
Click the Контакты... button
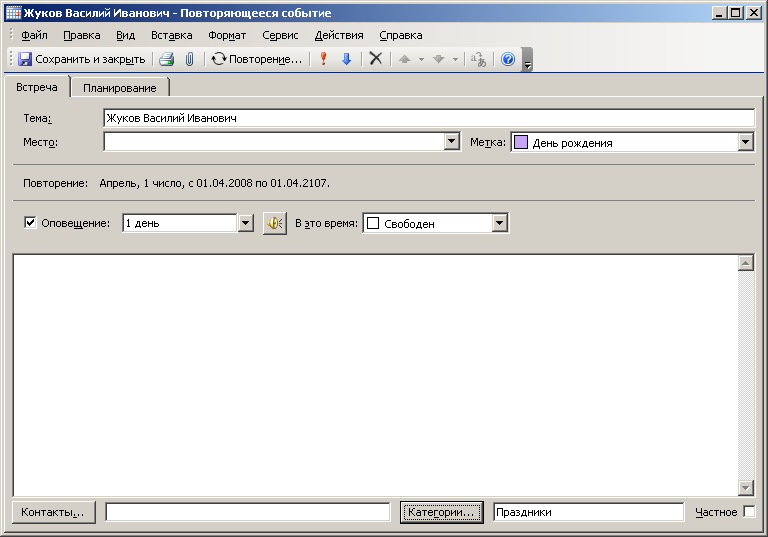pos(53,512)
